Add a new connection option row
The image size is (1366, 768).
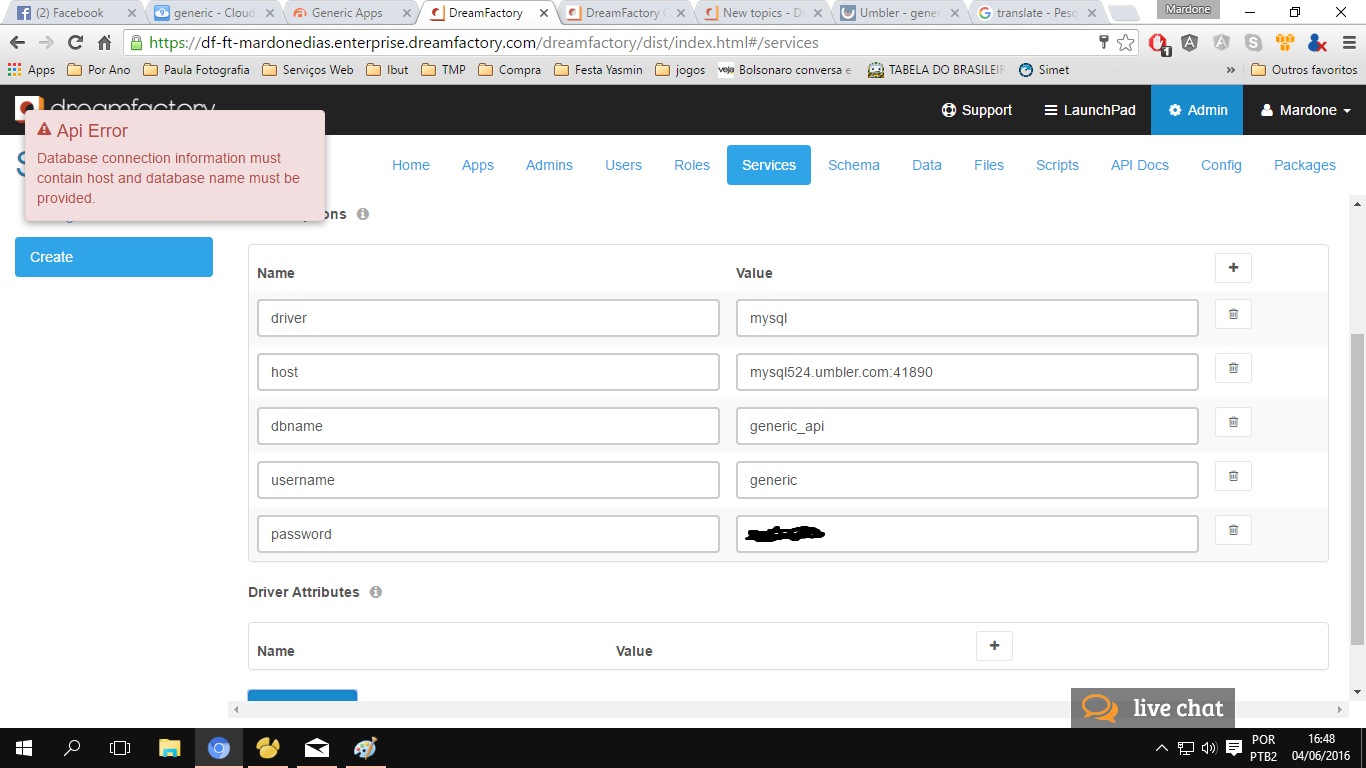click(x=1233, y=268)
